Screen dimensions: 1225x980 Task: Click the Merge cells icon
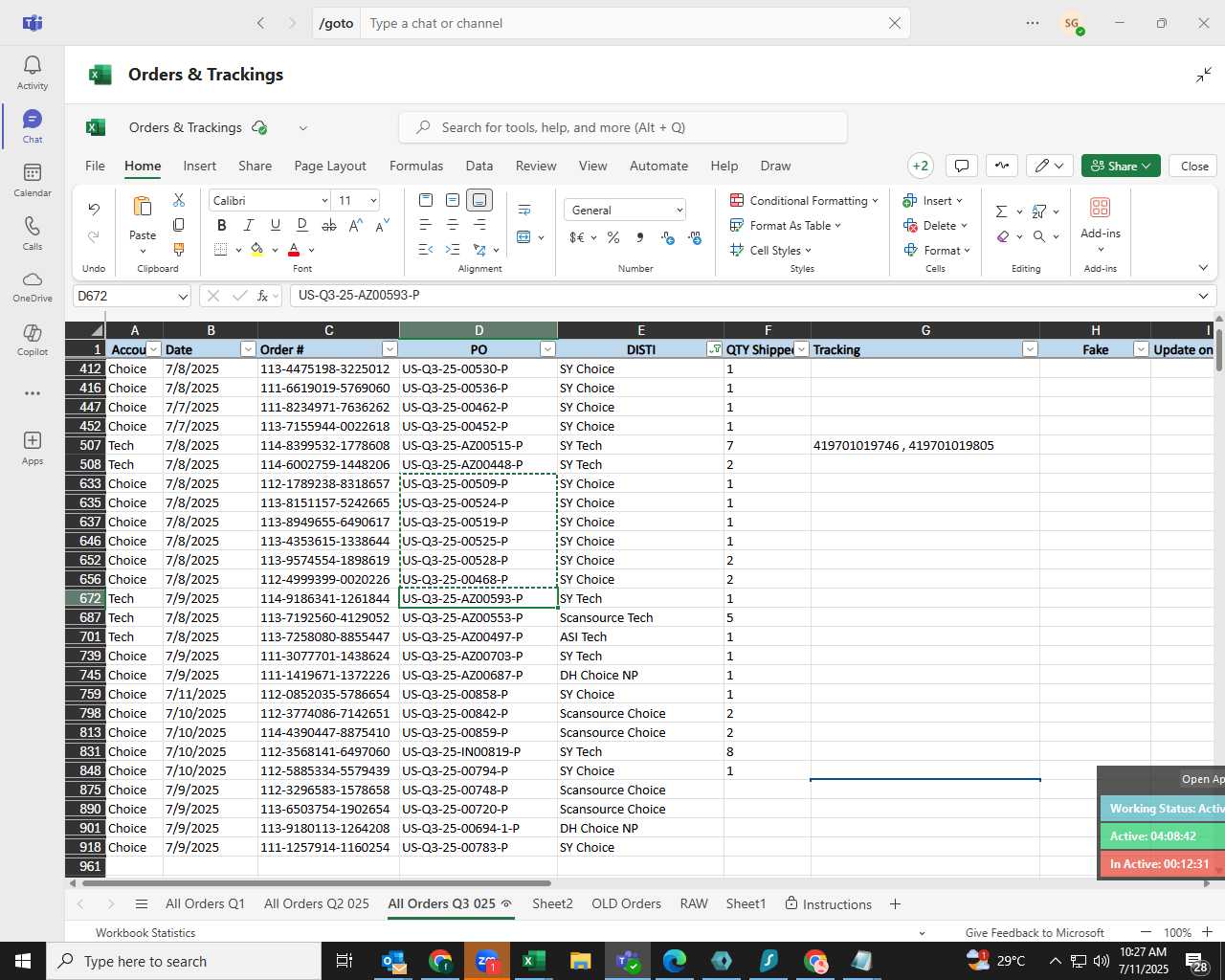523,236
